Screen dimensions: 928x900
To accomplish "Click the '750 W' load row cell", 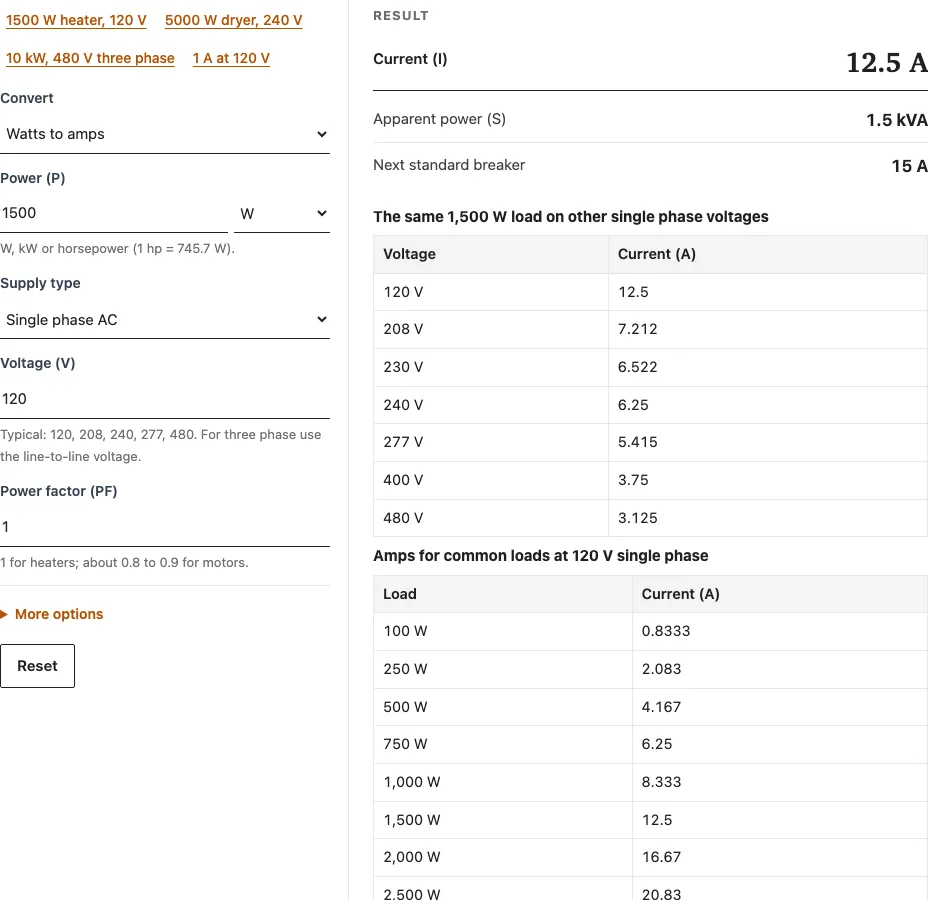I will click(x=502, y=744).
